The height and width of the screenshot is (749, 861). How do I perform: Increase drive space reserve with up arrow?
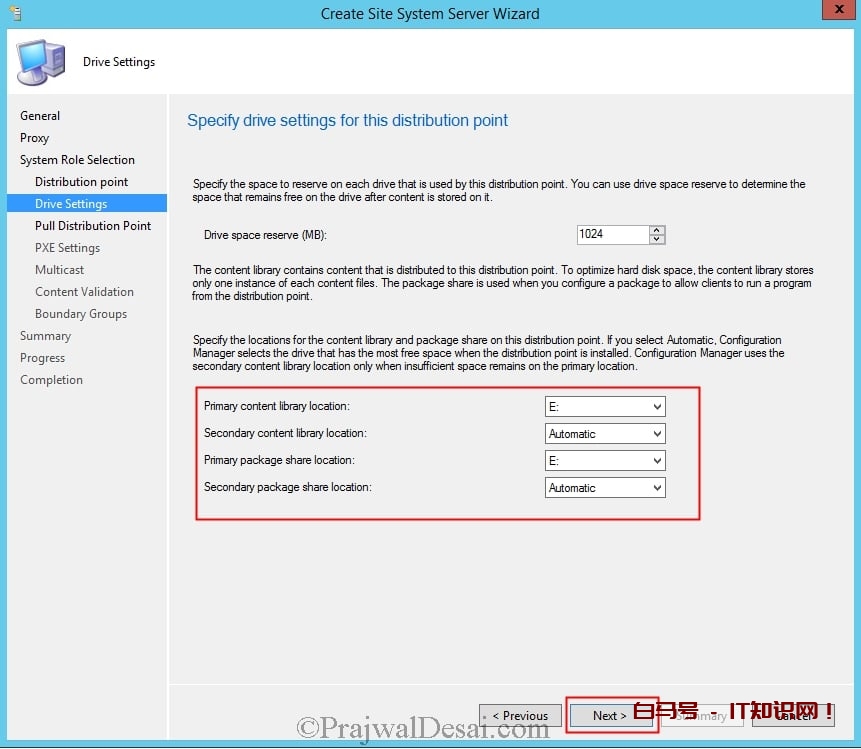pyautogui.click(x=657, y=230)
